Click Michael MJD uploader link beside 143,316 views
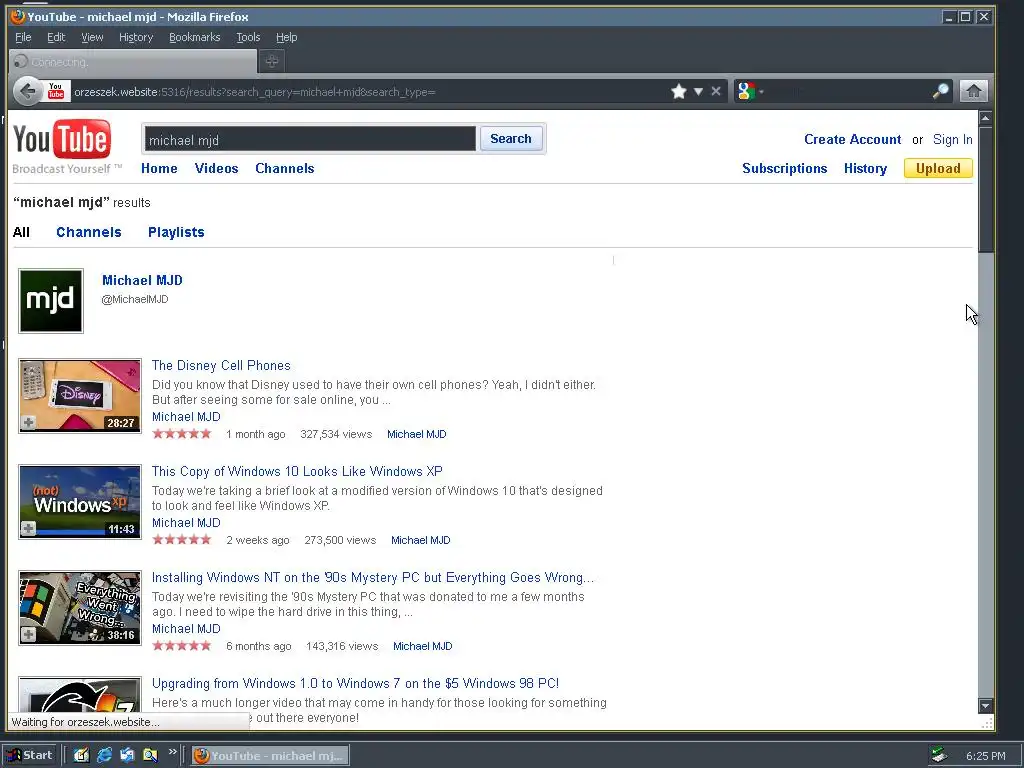Image resolution: width=1024 pixels, height=768 pixels. 423,646
